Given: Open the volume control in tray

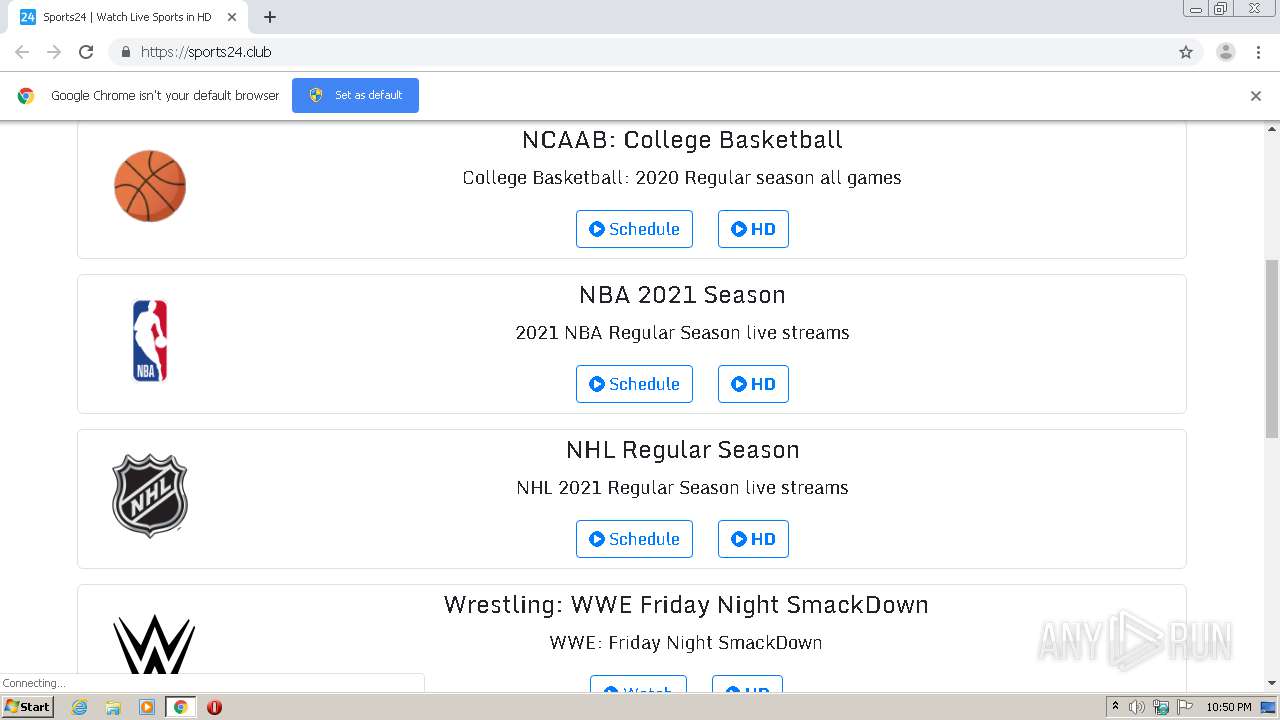Looking at the screenshot, I should click(x=1137, y=707).
